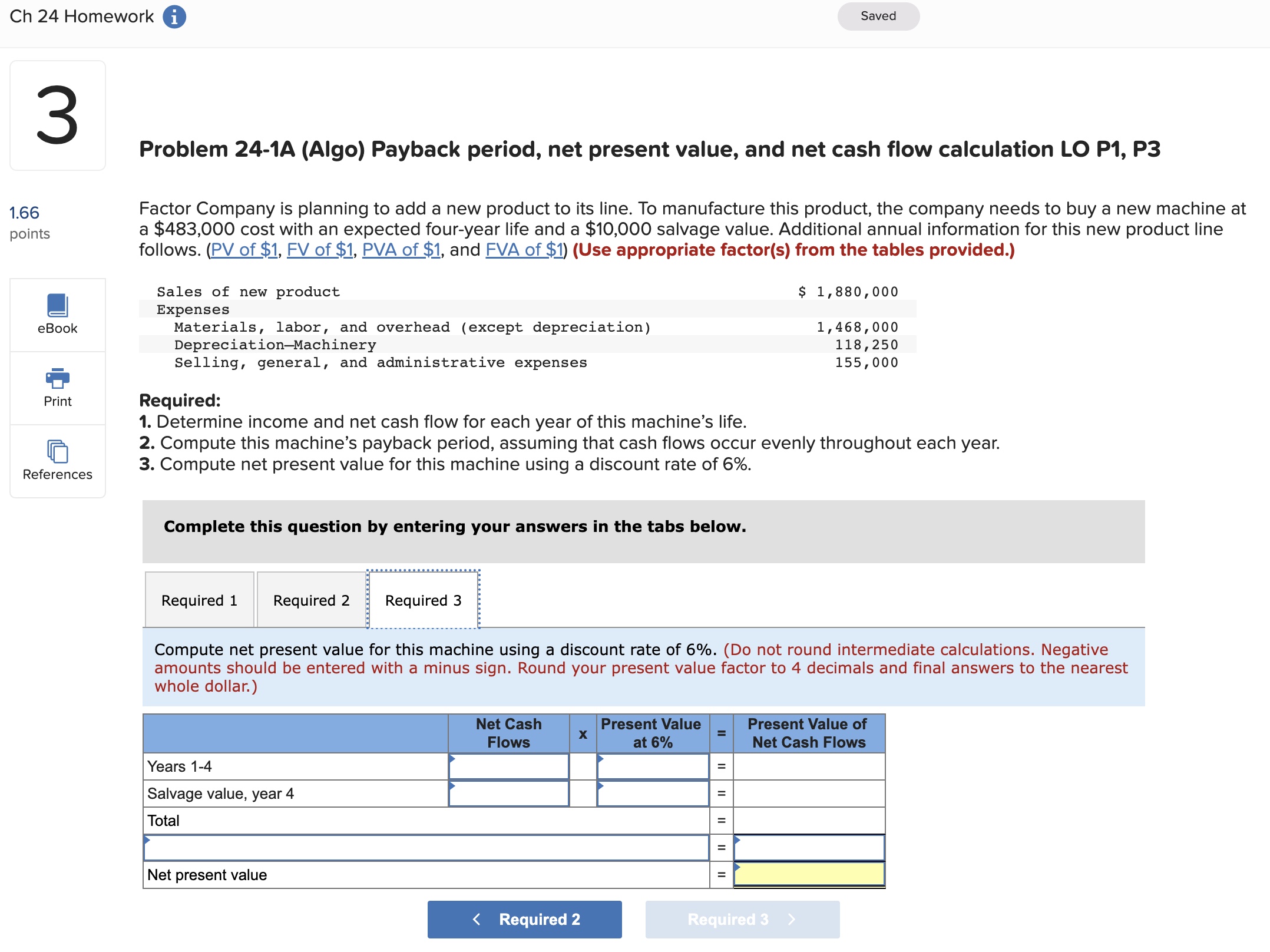Click left chevron on Required 2 button
1270x952 pixels.
tap(477, 919)
